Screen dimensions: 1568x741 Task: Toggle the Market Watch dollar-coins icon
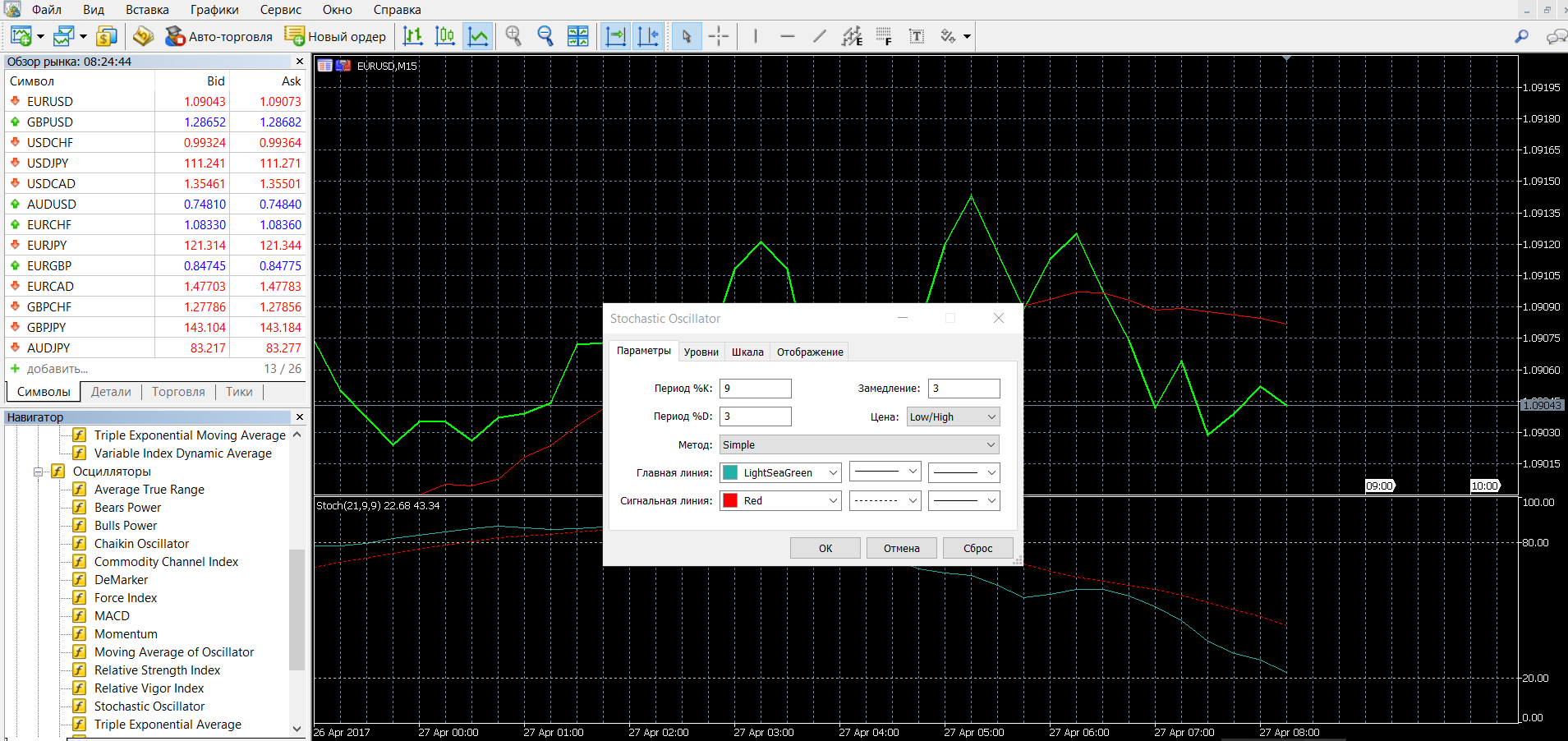[107, 36]
